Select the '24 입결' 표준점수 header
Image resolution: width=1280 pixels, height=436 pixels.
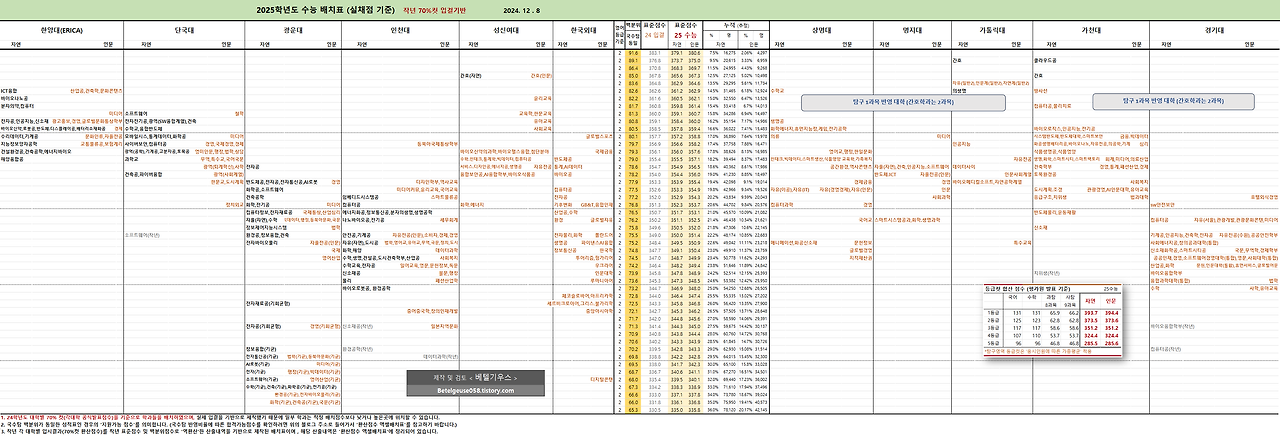point(654,35)
